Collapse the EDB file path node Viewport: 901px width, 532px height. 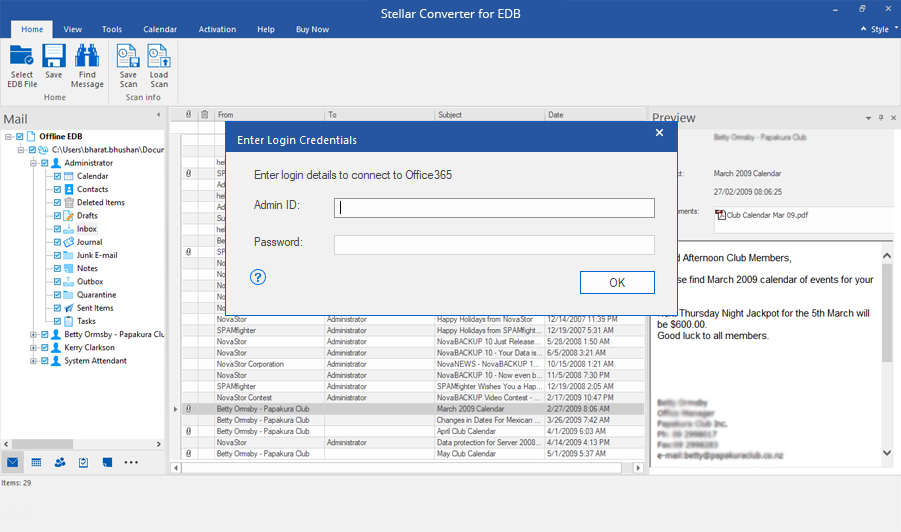(21, 149)
